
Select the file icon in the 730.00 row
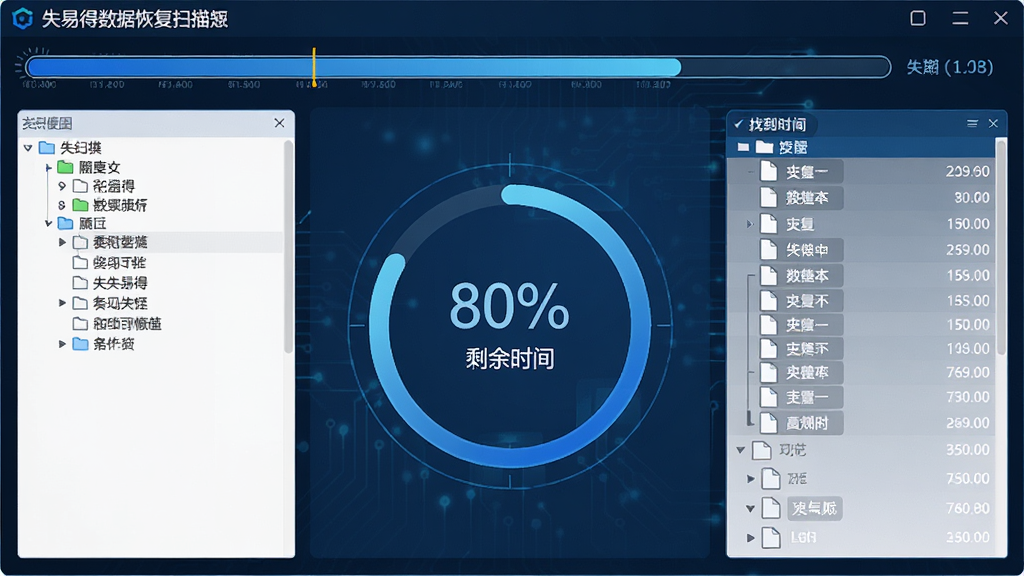(x=769, y=397)
